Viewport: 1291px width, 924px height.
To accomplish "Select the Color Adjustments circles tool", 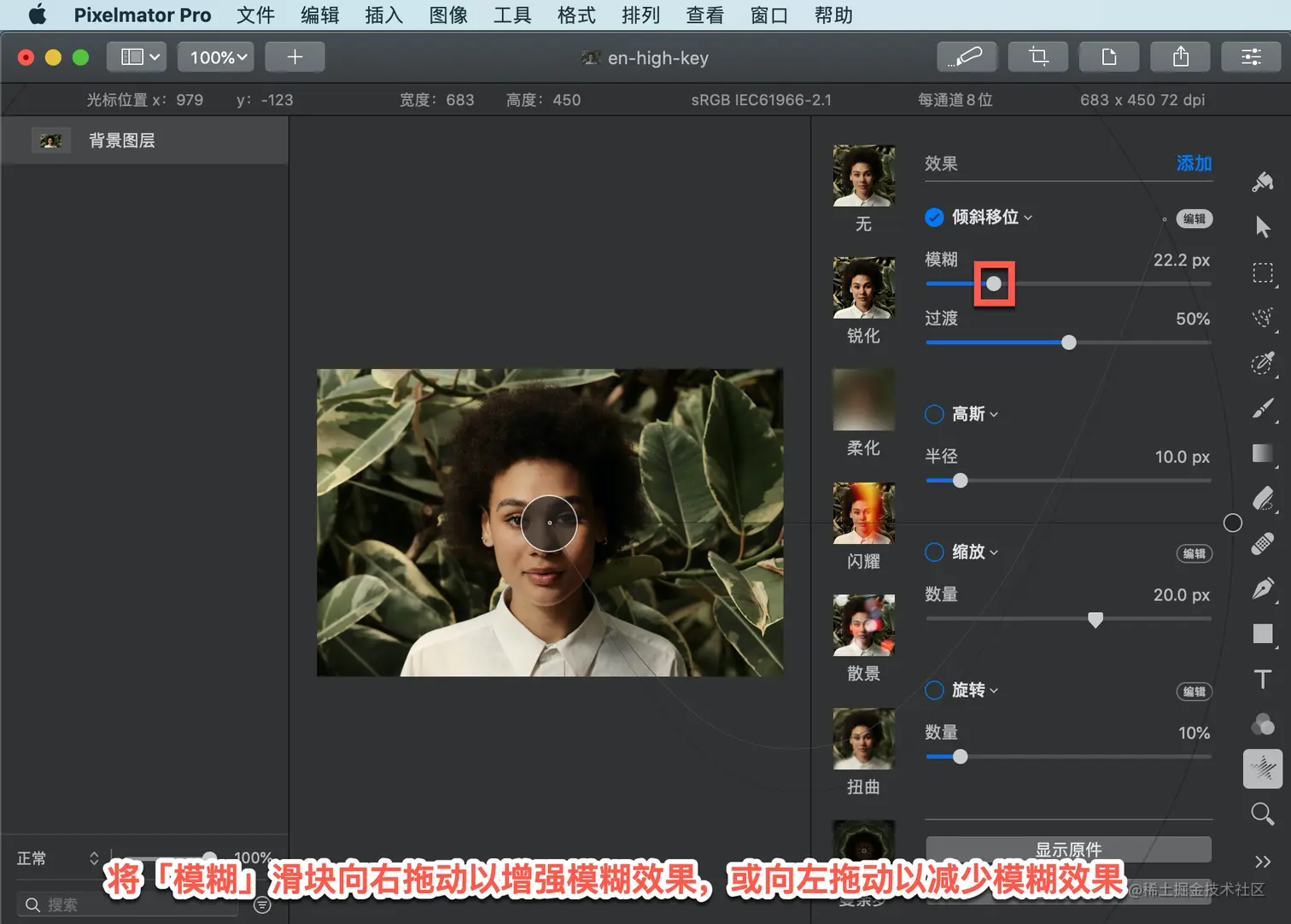I will [x=1263, y=724].
